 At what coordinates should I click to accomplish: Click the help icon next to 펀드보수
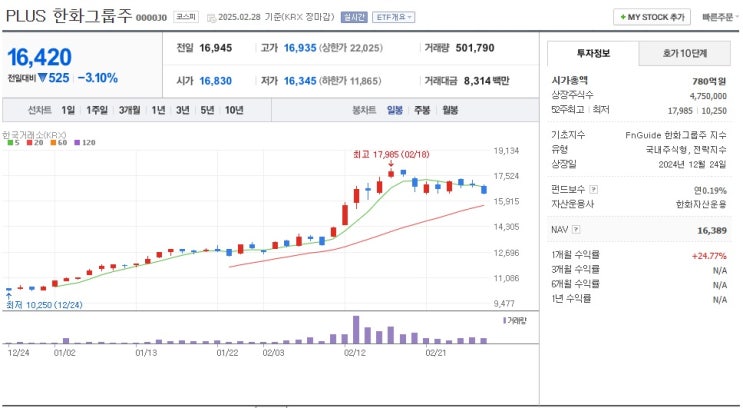coord(593,190)
